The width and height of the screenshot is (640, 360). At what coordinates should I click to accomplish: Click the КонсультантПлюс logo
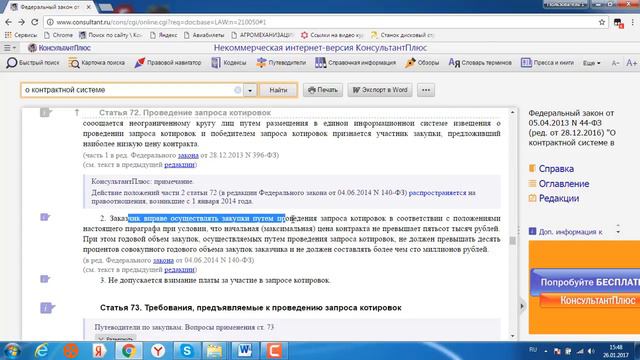[59, 48]
